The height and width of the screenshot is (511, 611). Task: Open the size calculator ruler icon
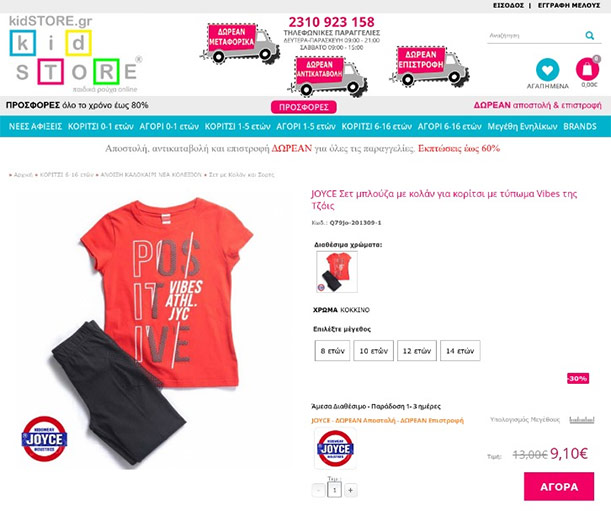click(582, 420)
